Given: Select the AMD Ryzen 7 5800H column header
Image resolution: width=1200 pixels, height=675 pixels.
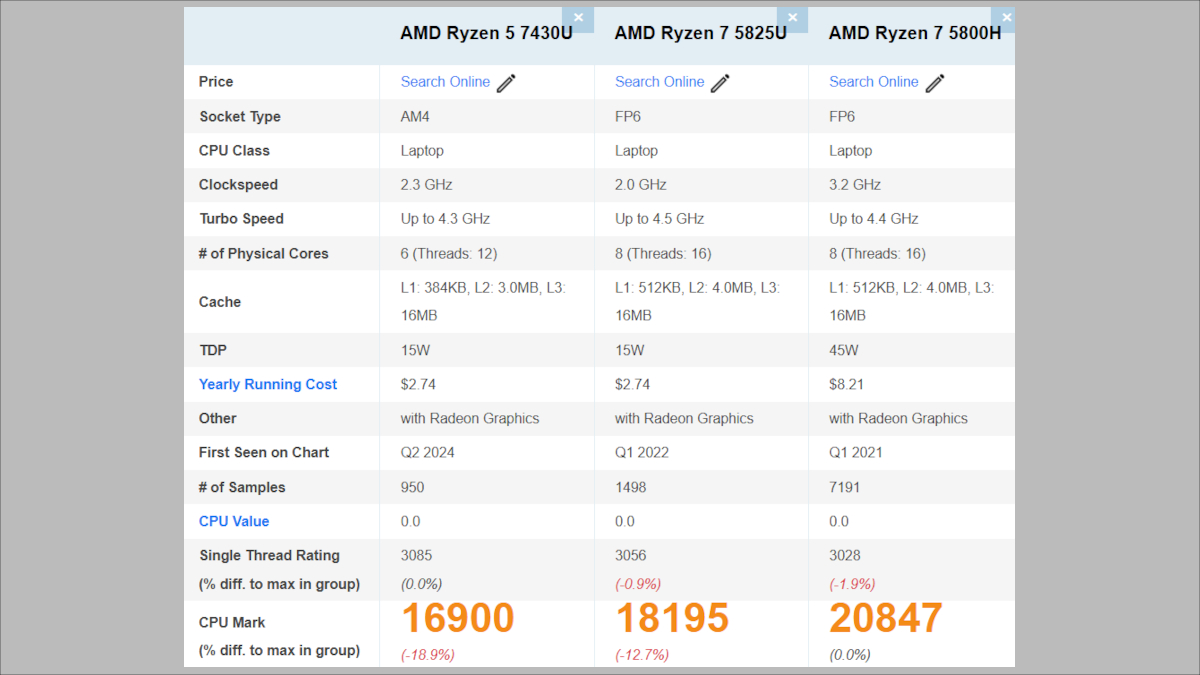Looking at the screenshot, I should pos(915,33).
